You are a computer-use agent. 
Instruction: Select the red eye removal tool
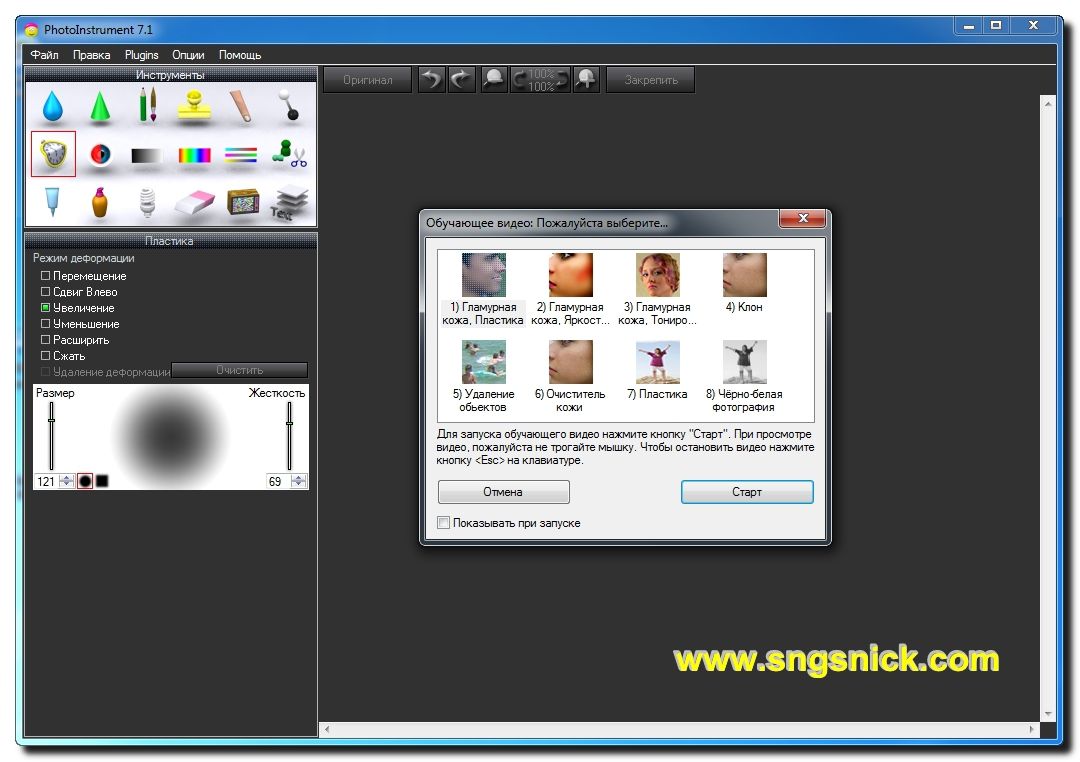[101, 154]
